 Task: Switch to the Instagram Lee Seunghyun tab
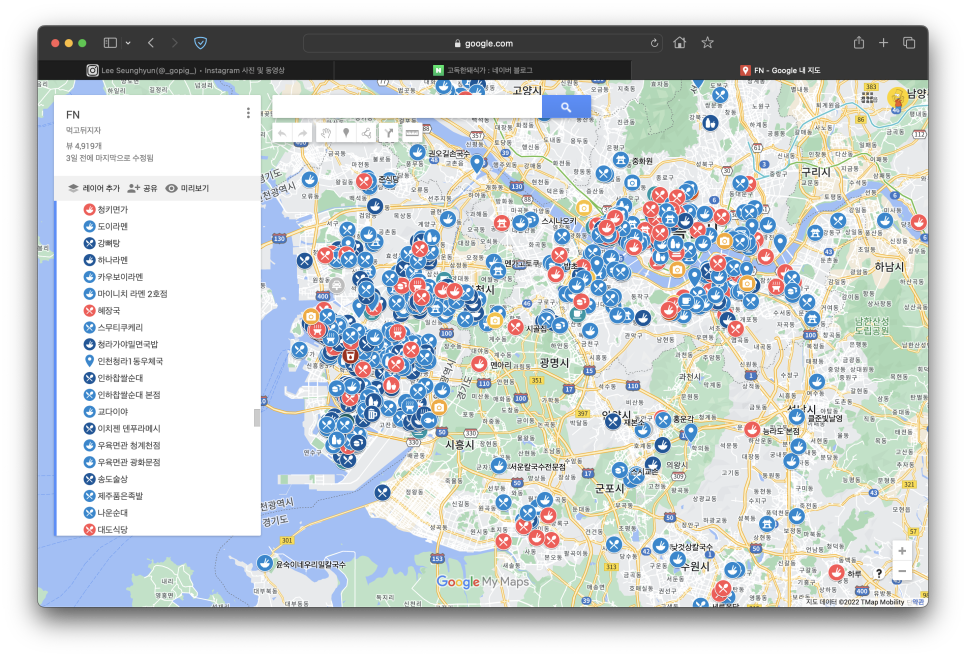185,70
